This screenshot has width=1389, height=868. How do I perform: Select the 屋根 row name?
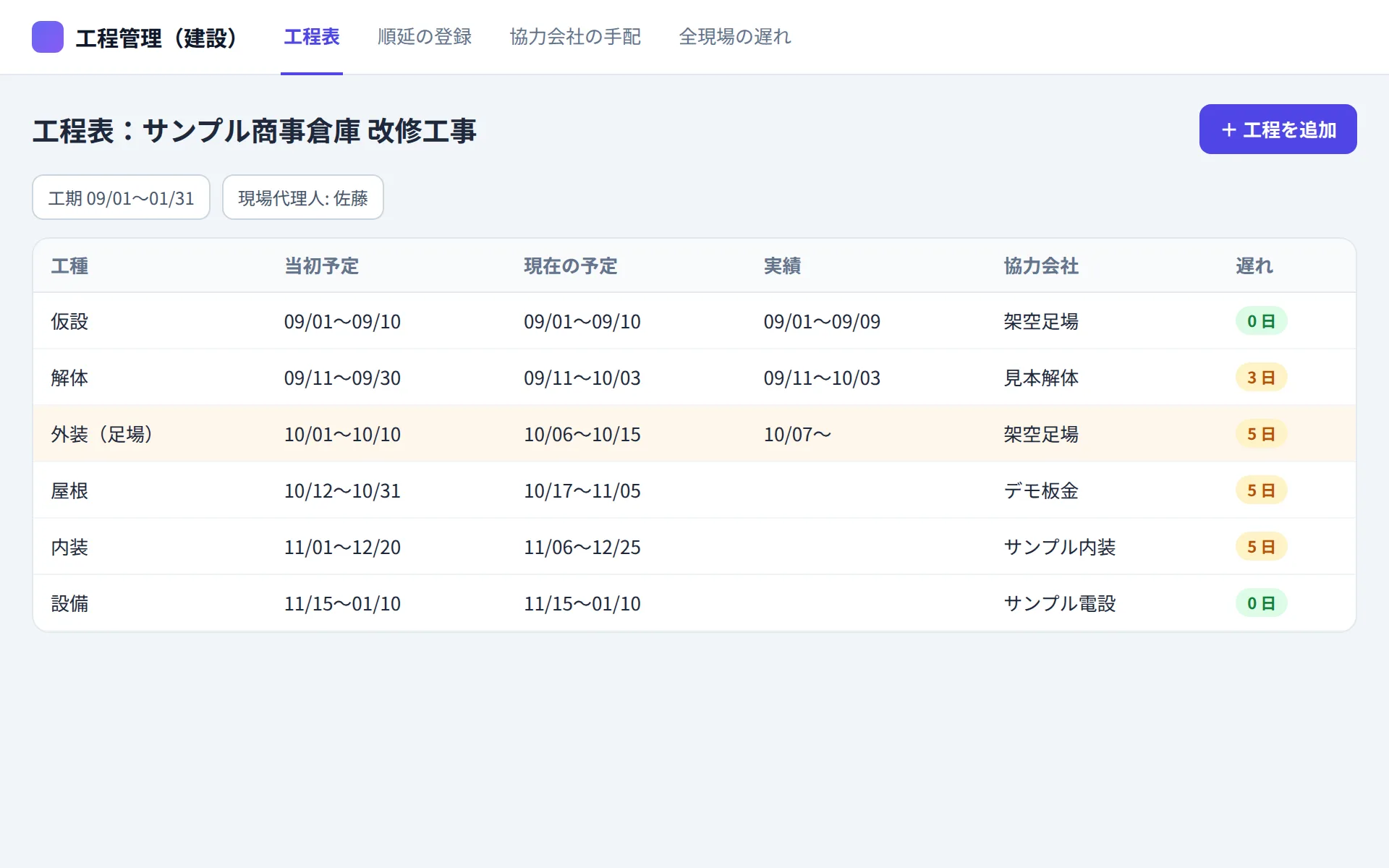click(69, 490)
